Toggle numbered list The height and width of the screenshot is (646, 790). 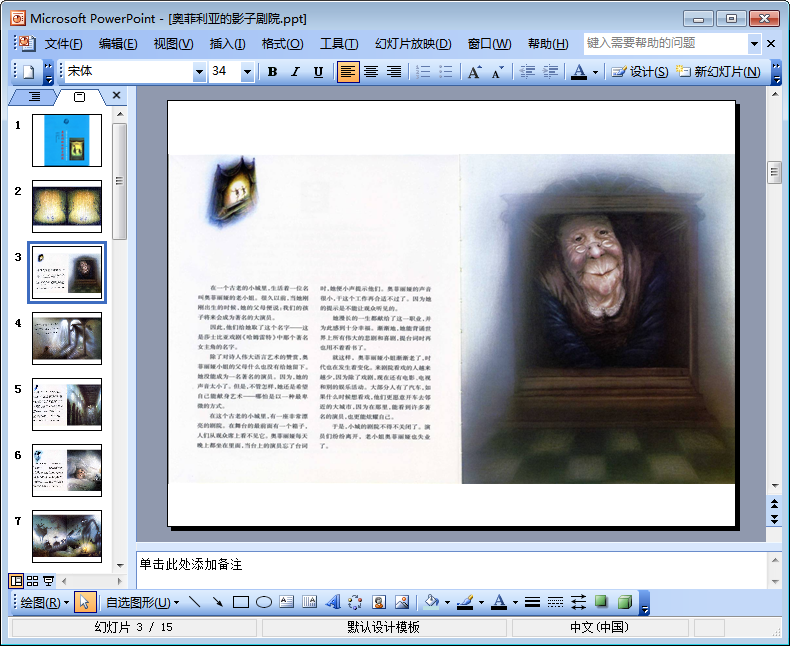[x=423, y=72]
